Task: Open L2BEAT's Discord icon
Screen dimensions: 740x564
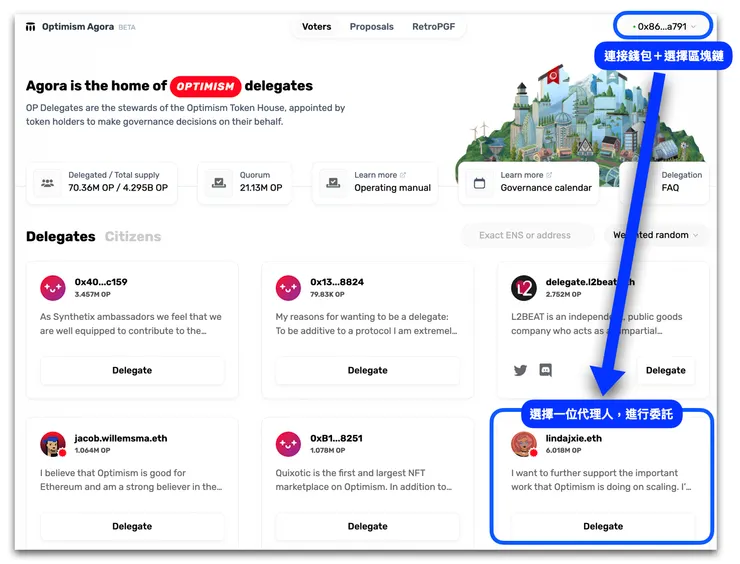Action: pos(546,370)
